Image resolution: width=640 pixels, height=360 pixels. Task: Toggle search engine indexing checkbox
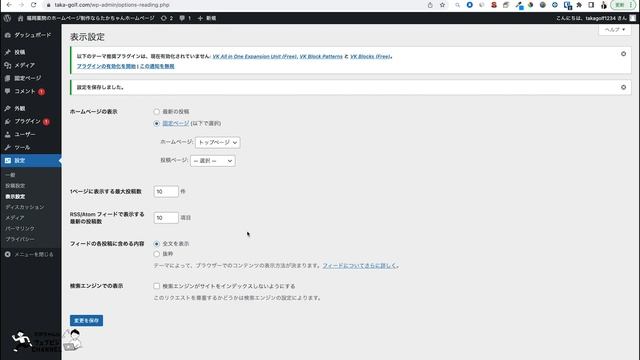point(156,286)
